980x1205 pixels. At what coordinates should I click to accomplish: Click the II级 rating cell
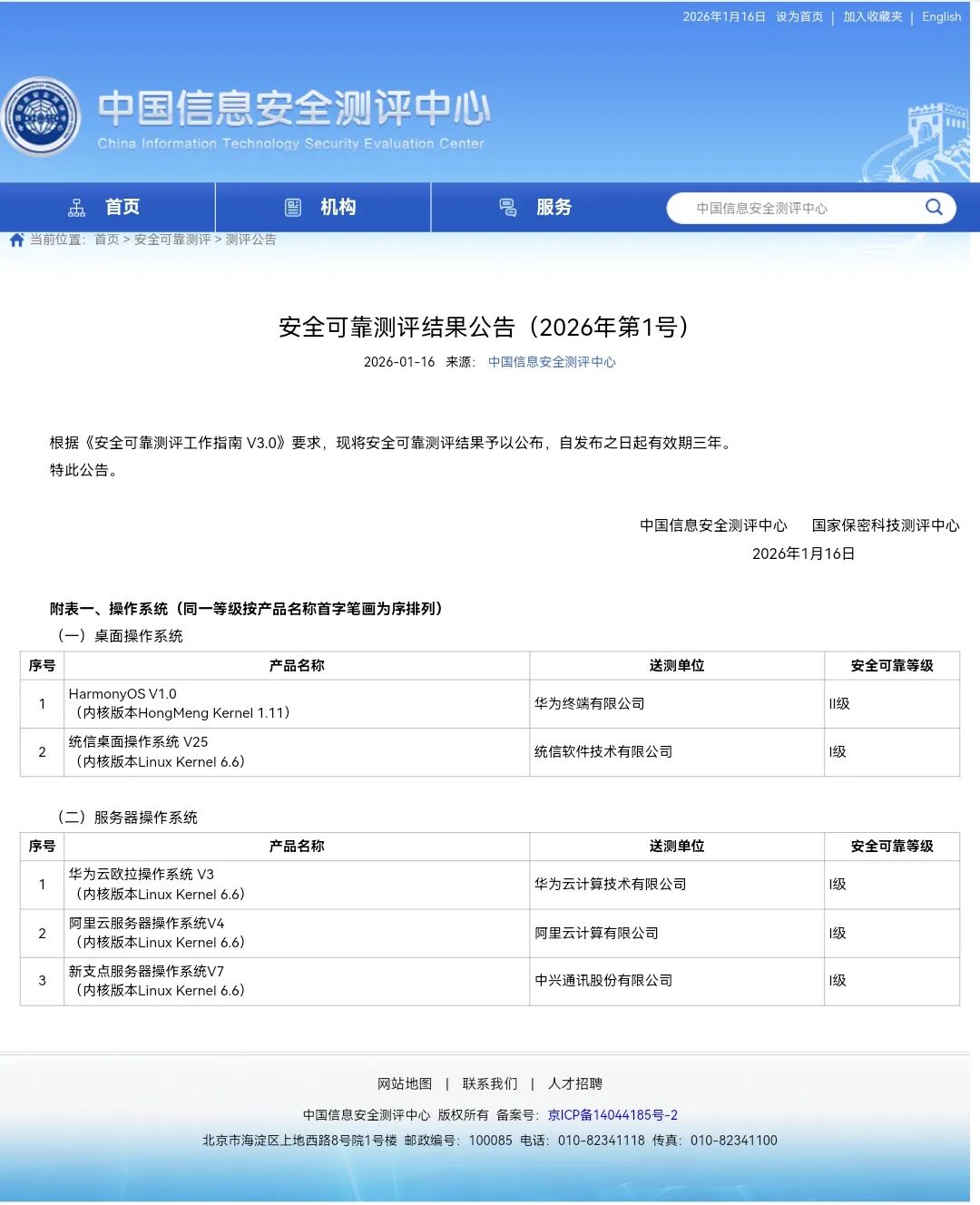pyautogui.click(x=892, y=703)
